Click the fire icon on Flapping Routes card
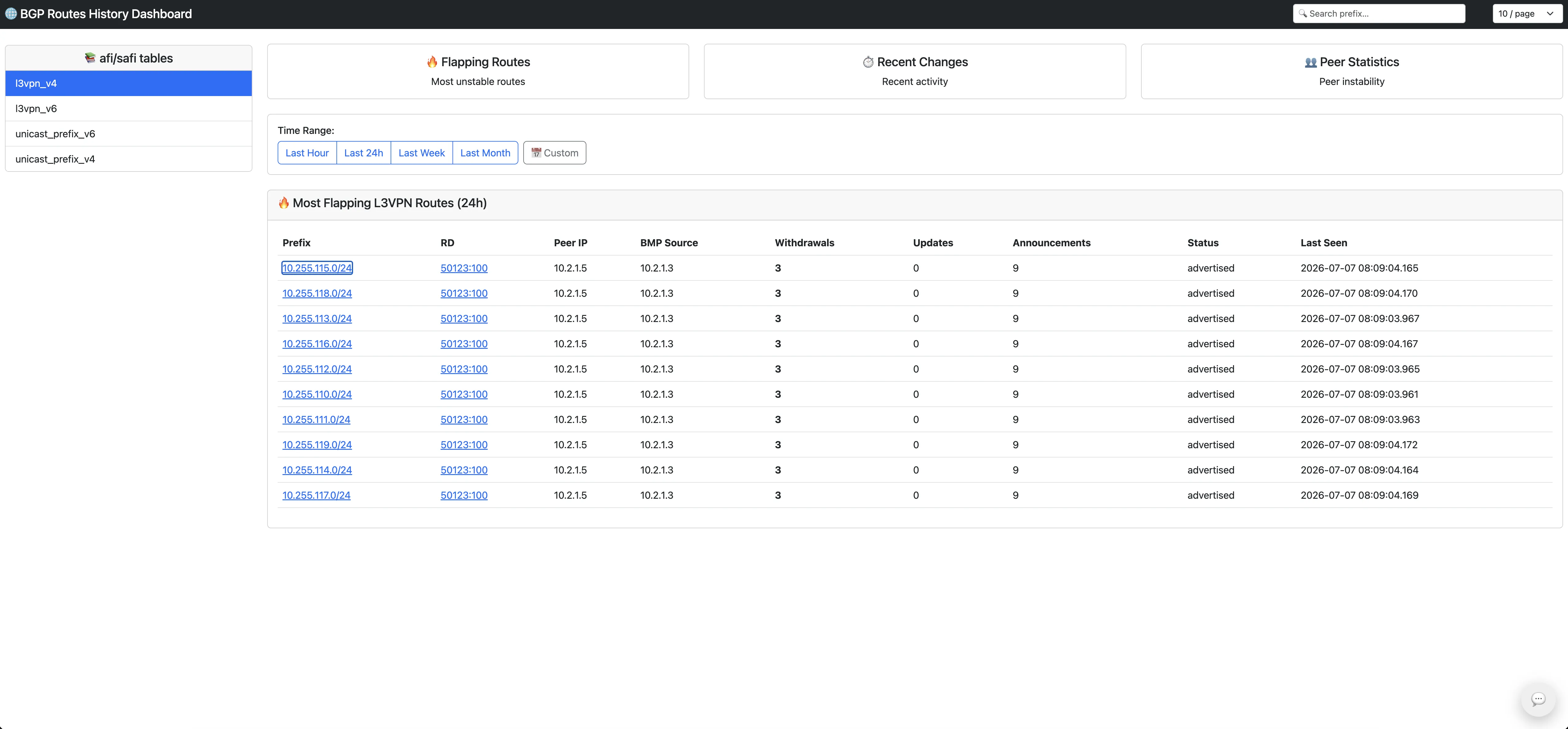The image size is (1568, 729). click(x=432, y=62)
